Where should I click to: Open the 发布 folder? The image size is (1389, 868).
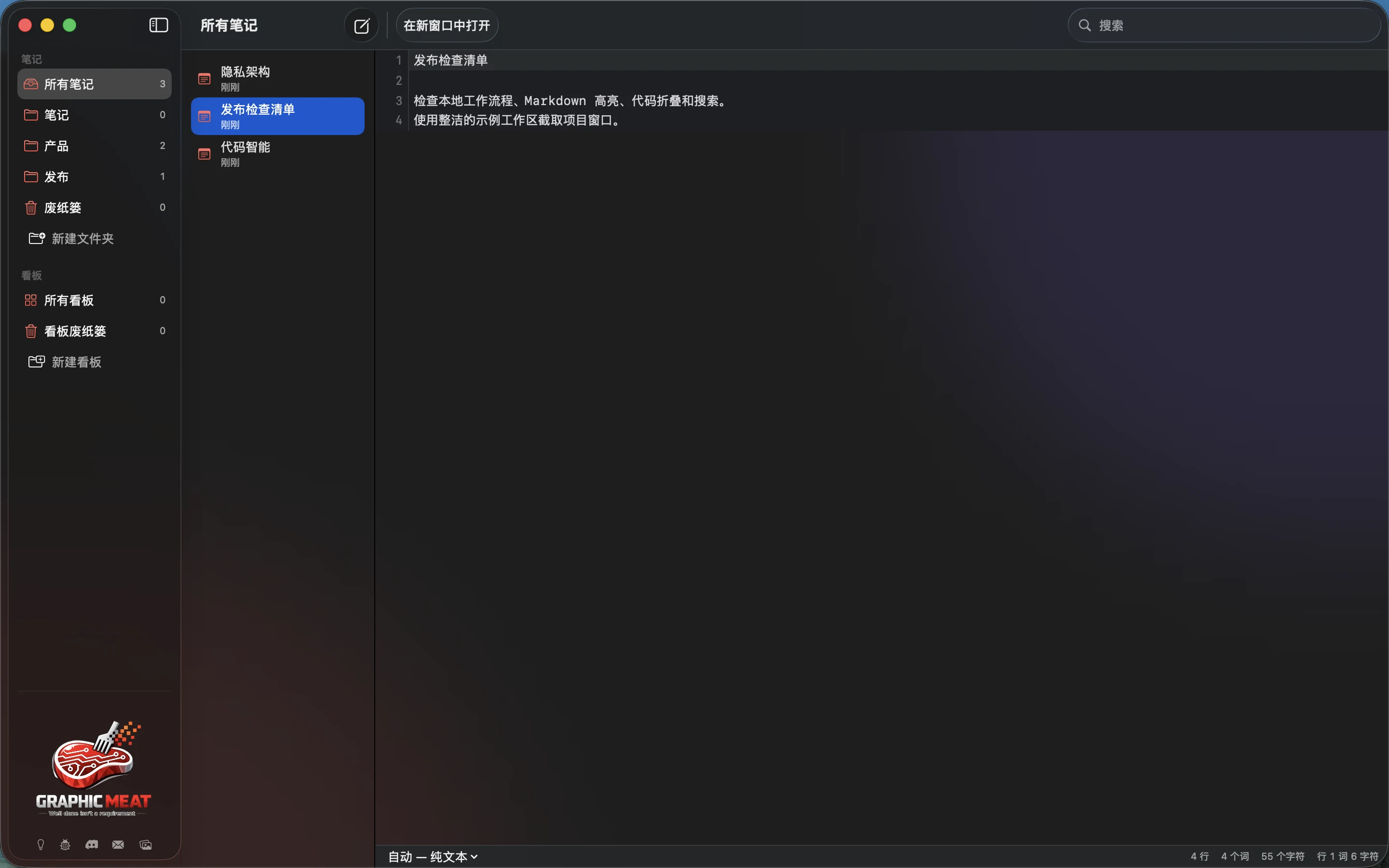pyautogui.click(x=95, y=177)
